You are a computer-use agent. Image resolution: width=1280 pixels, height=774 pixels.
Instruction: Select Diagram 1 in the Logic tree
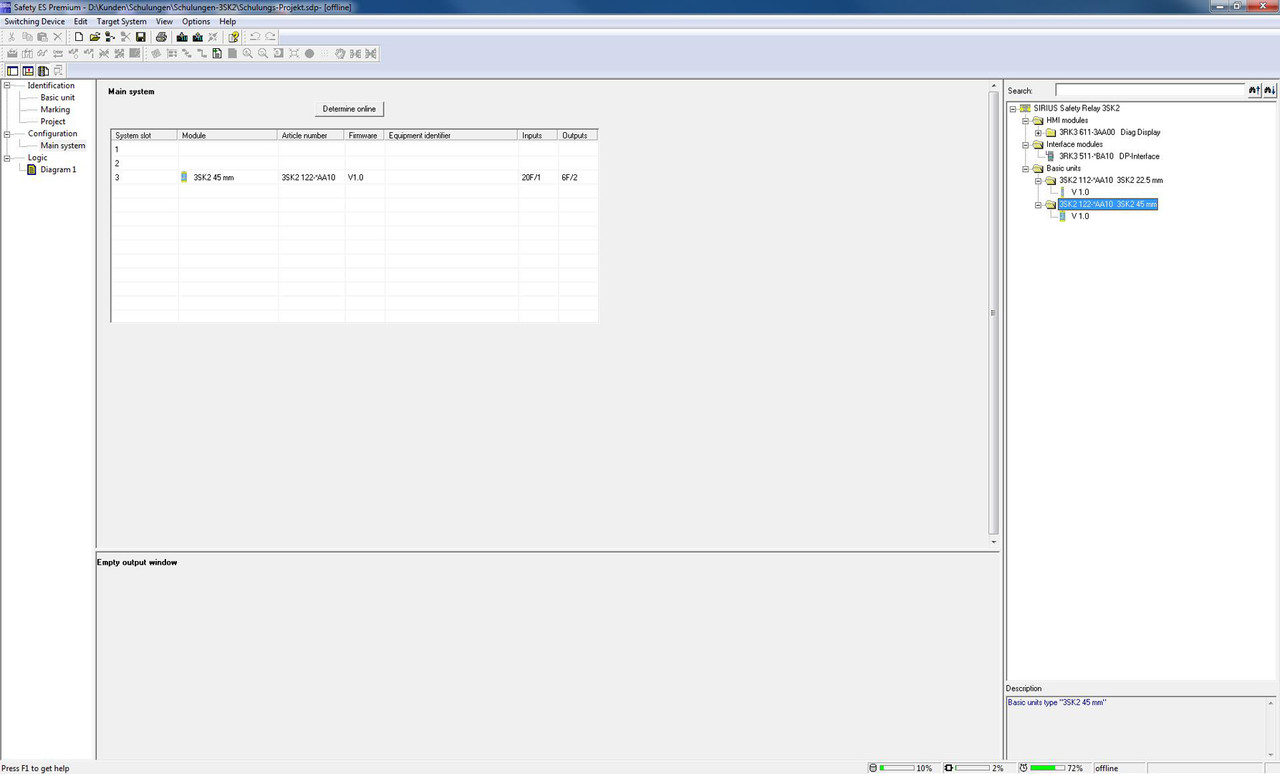pos(58,170)
